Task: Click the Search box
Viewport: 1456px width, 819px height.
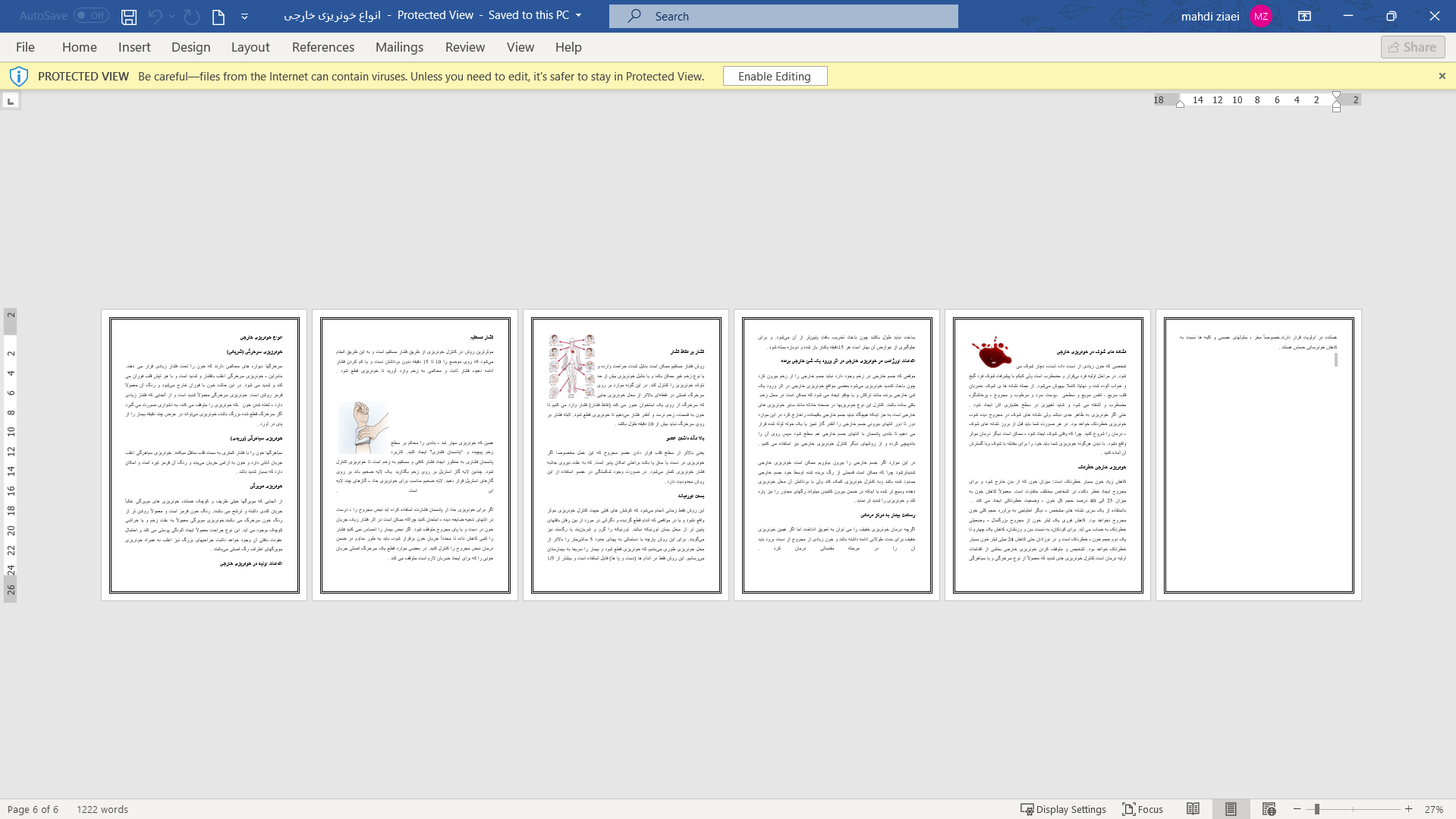Action: point(783,16)
